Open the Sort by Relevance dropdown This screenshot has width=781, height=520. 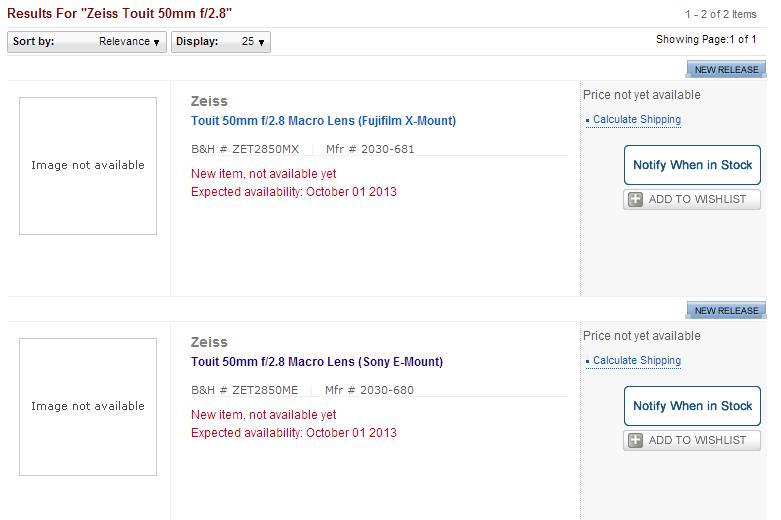pos(87,42)
